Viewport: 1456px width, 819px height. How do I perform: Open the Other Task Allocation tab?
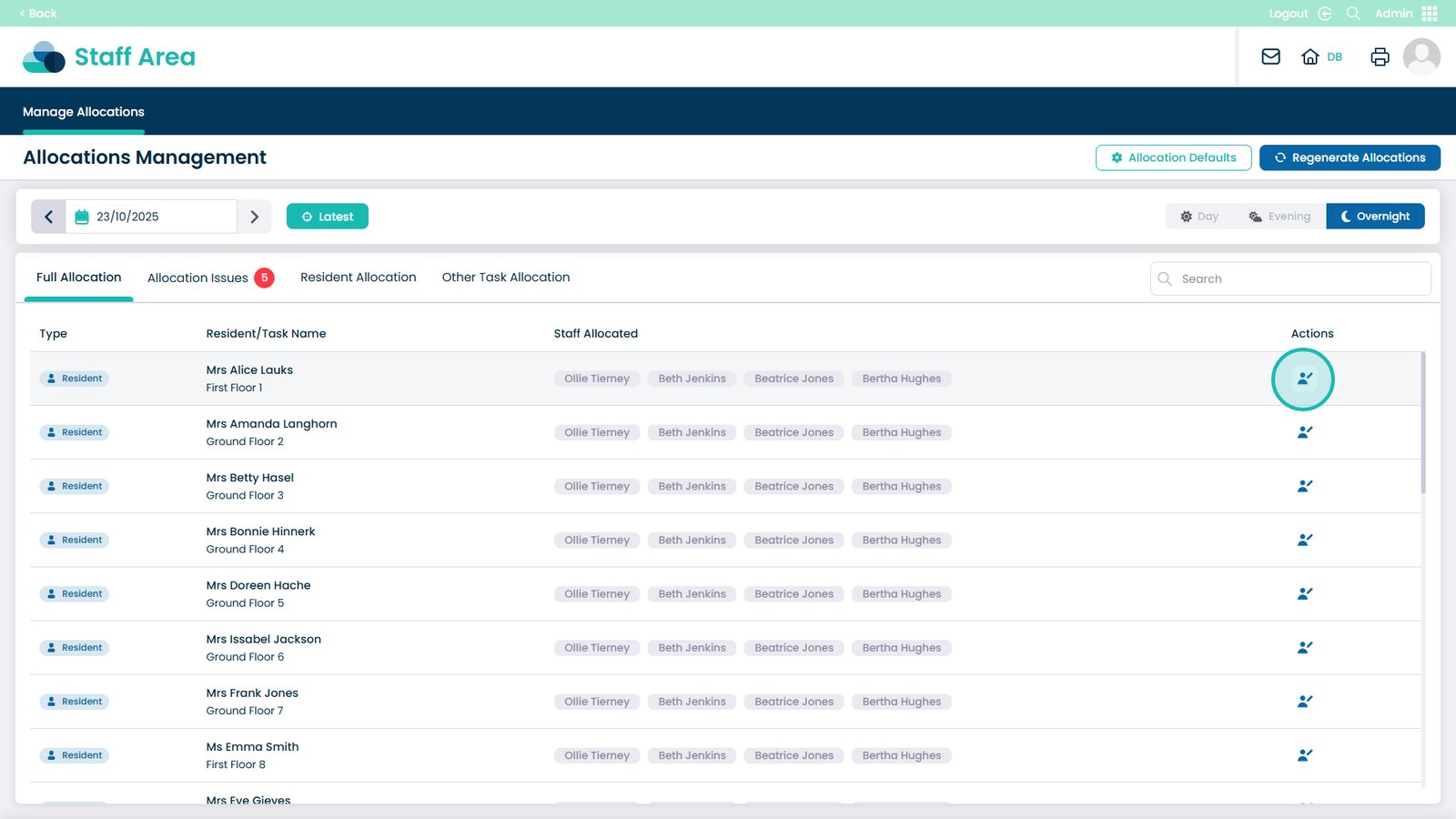506,278
